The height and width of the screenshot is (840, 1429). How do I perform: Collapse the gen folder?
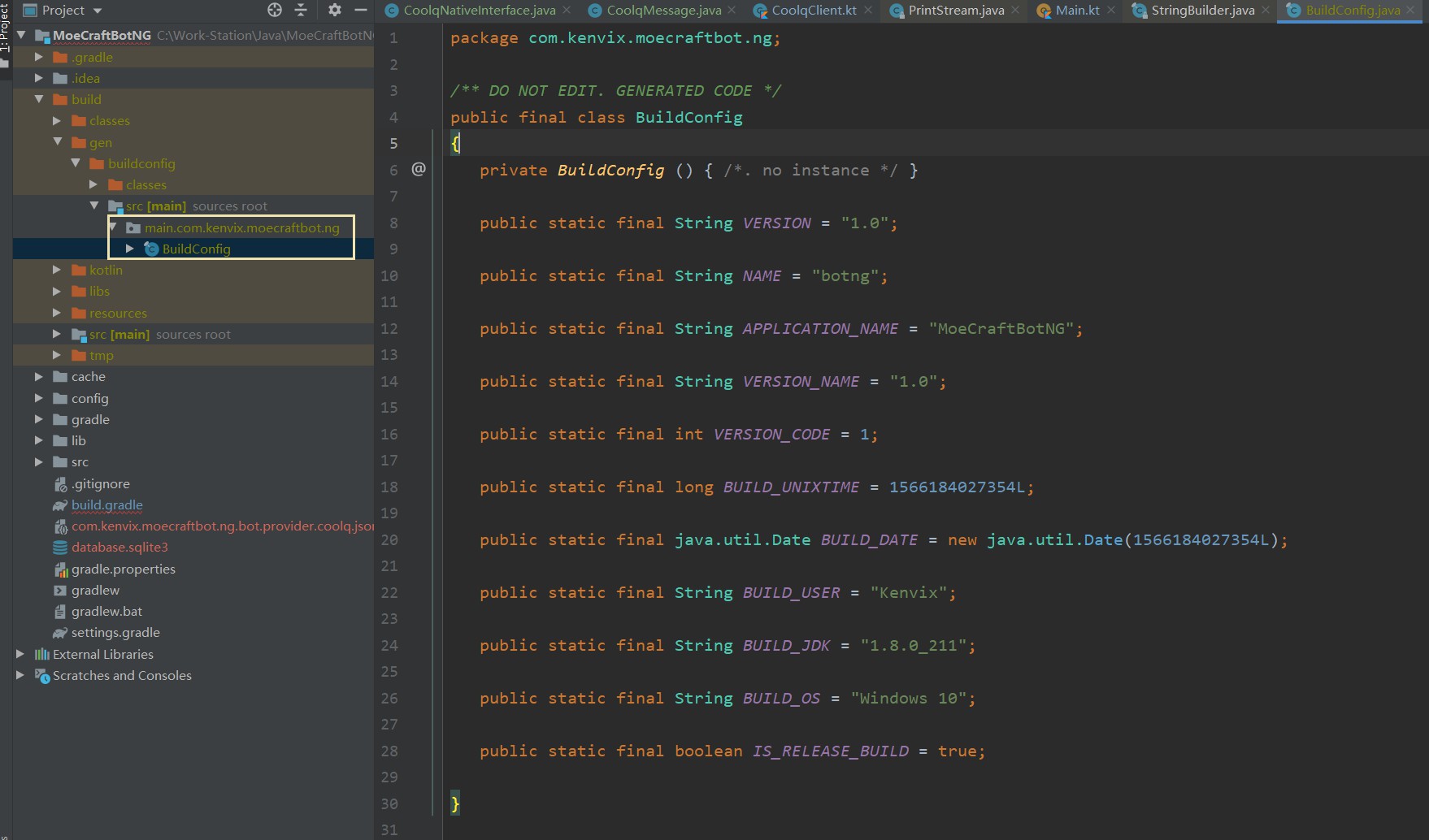57,142
